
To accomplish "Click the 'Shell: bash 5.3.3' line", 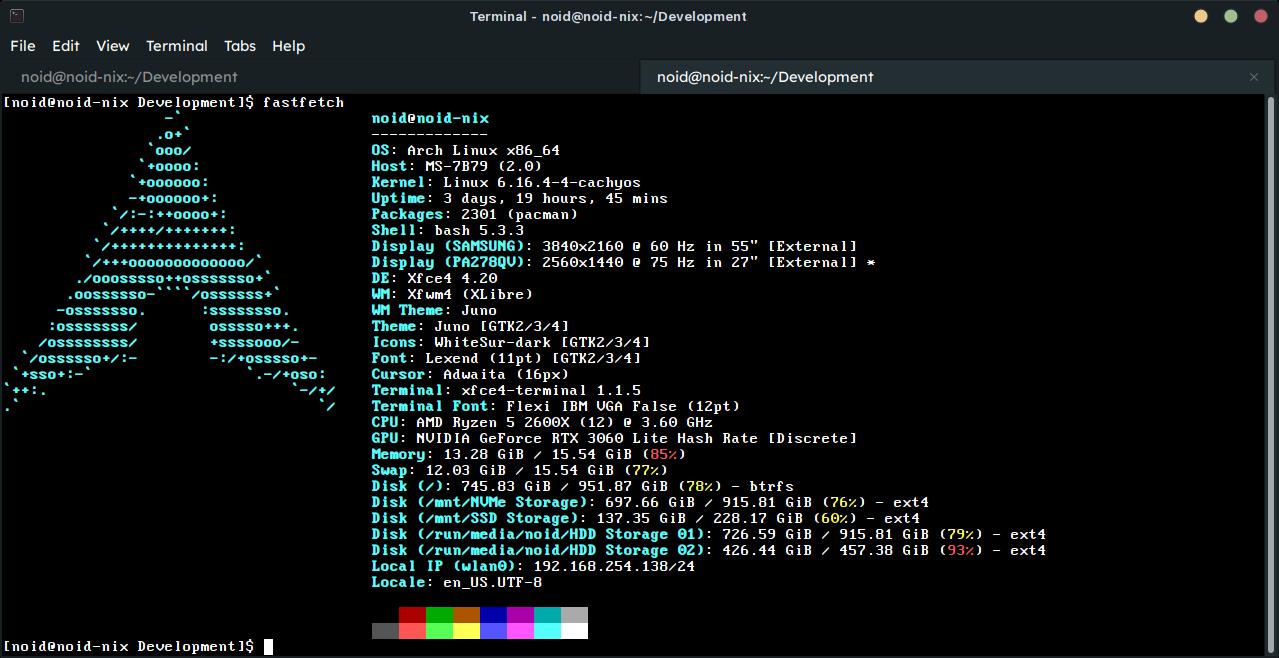I will pos(448,230).
